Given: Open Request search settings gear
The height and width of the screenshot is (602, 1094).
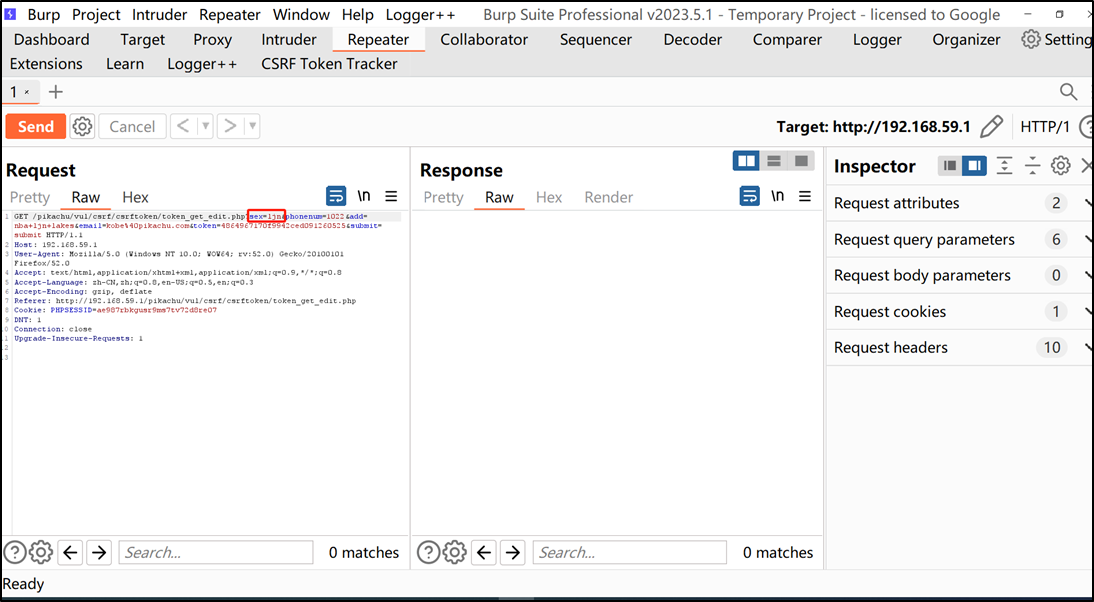Looking at the screenshot, I should [x=40, y=552].
